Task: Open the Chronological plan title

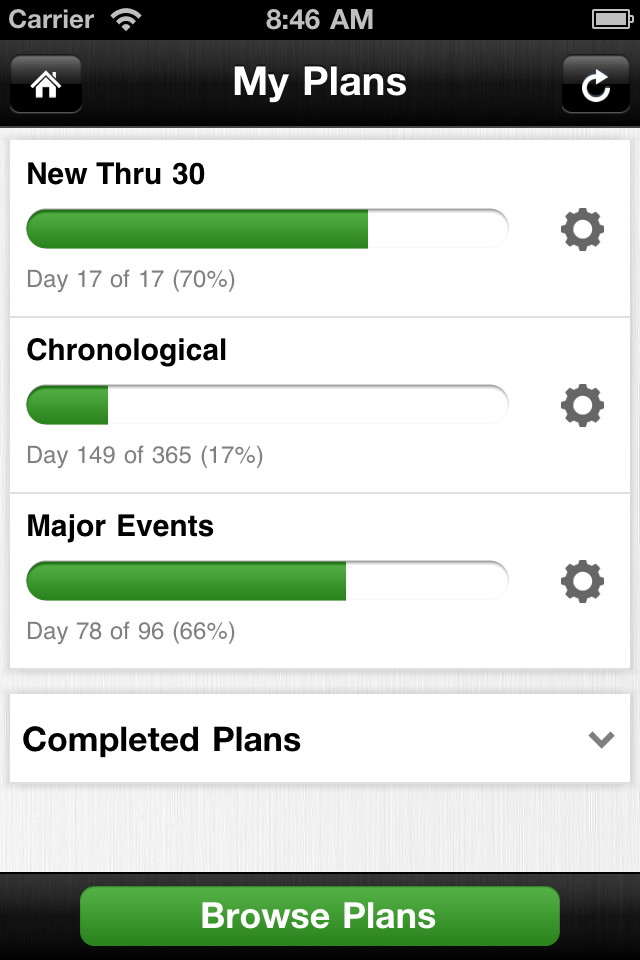Action: point(127,351)
